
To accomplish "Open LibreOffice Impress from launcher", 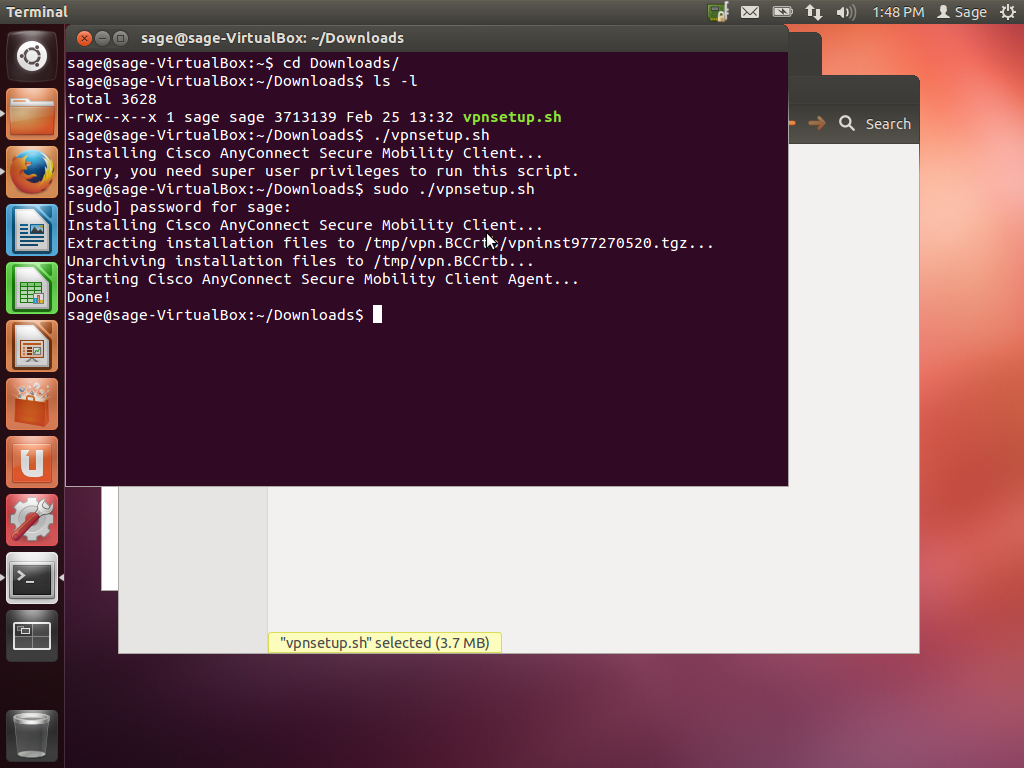I will click(x=32, y=346).
